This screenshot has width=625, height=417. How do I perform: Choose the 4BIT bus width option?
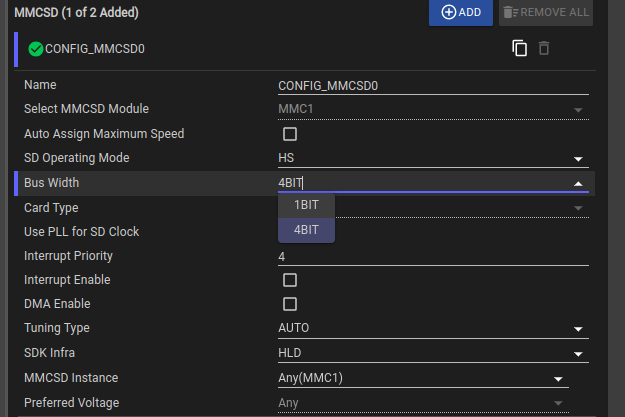tap(306, 230)
